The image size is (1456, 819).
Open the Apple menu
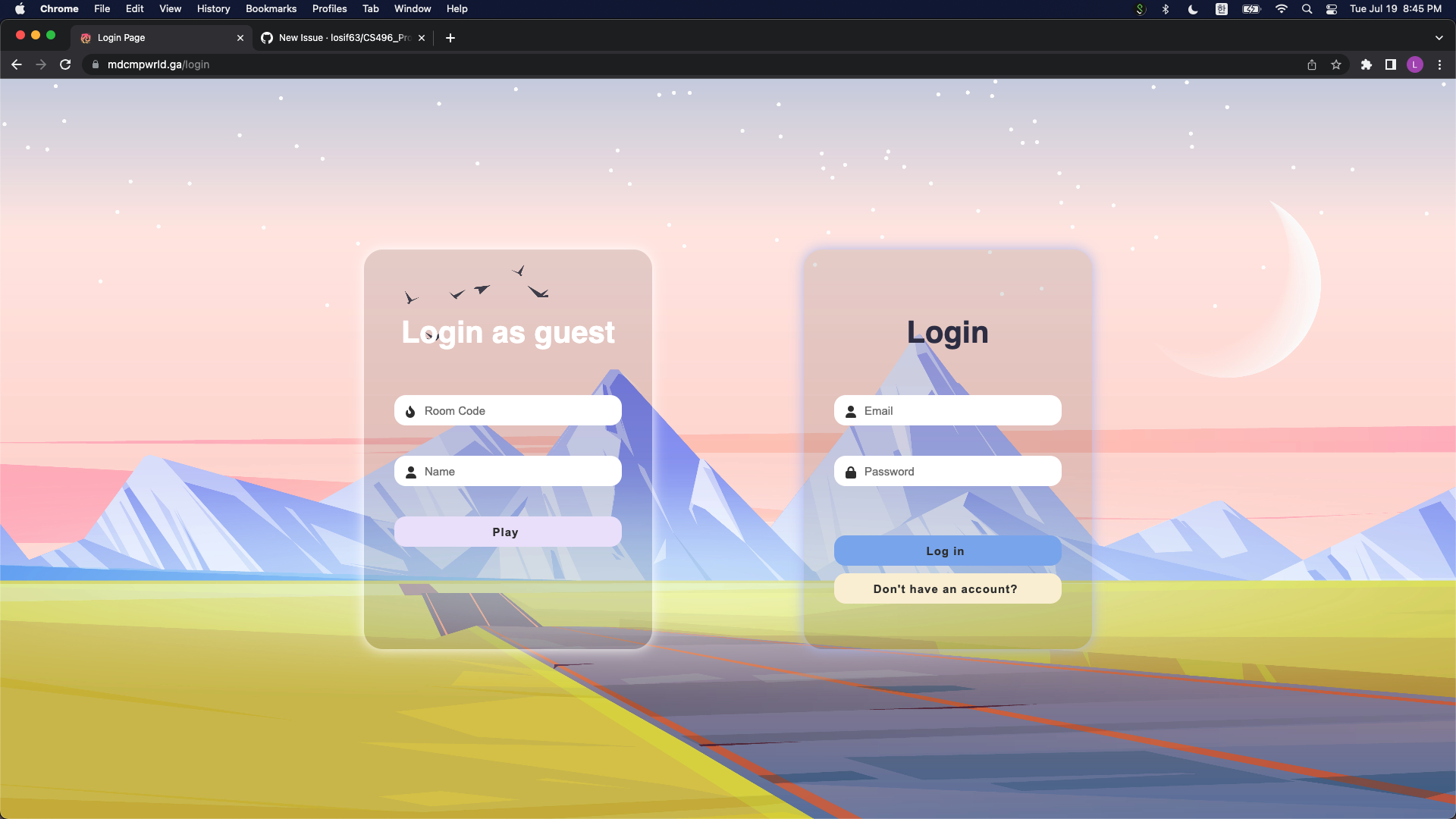20,9
